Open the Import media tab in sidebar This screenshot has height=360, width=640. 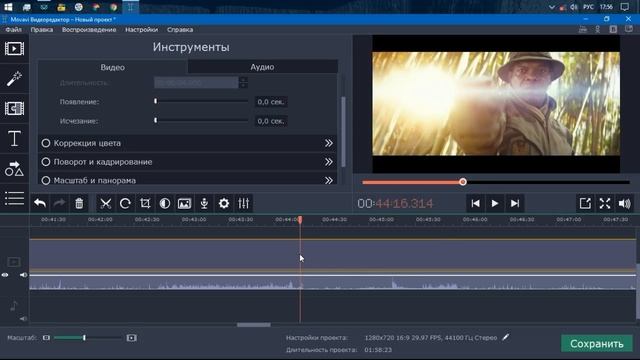14,49
